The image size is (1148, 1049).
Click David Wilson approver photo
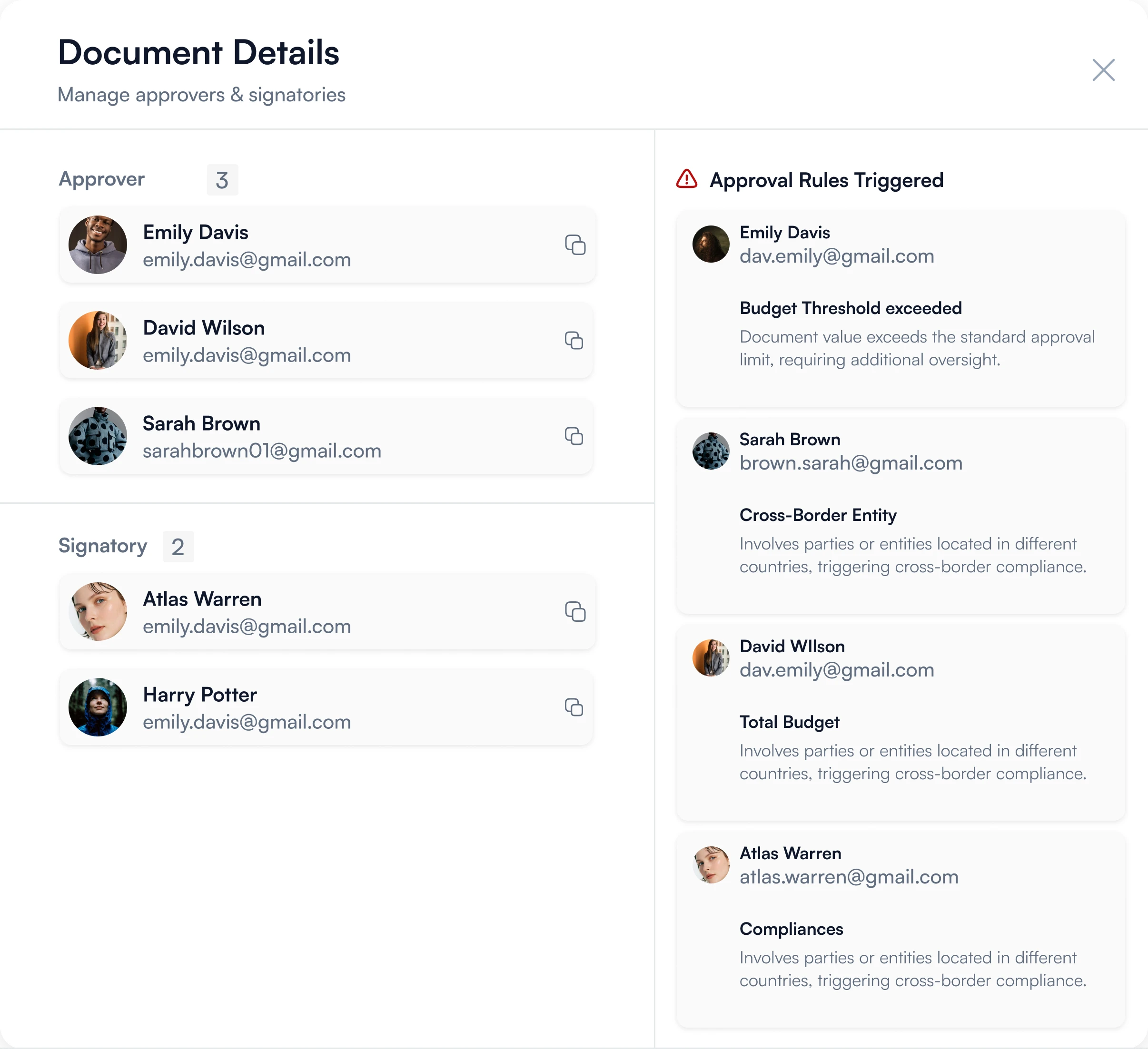click(x=98, y=340)
